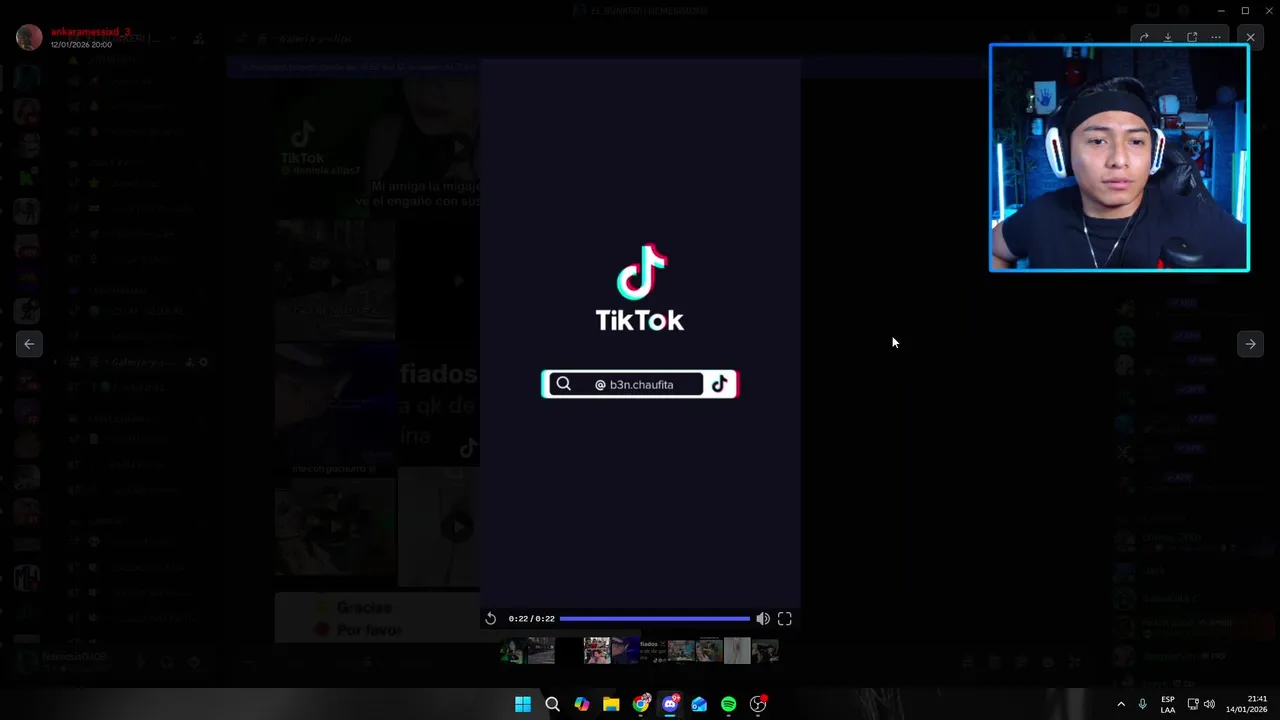Select the green-tinted thumbnail in the strip
The height and width of the screenshot is (720, 1280).
coord(512,651)
